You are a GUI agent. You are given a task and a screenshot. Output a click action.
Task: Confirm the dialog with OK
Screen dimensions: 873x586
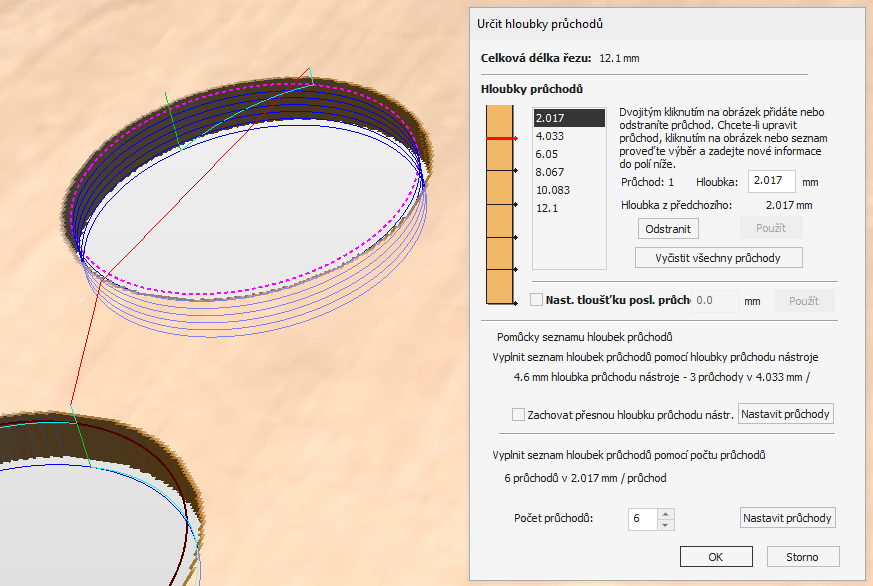pos(715,557)
